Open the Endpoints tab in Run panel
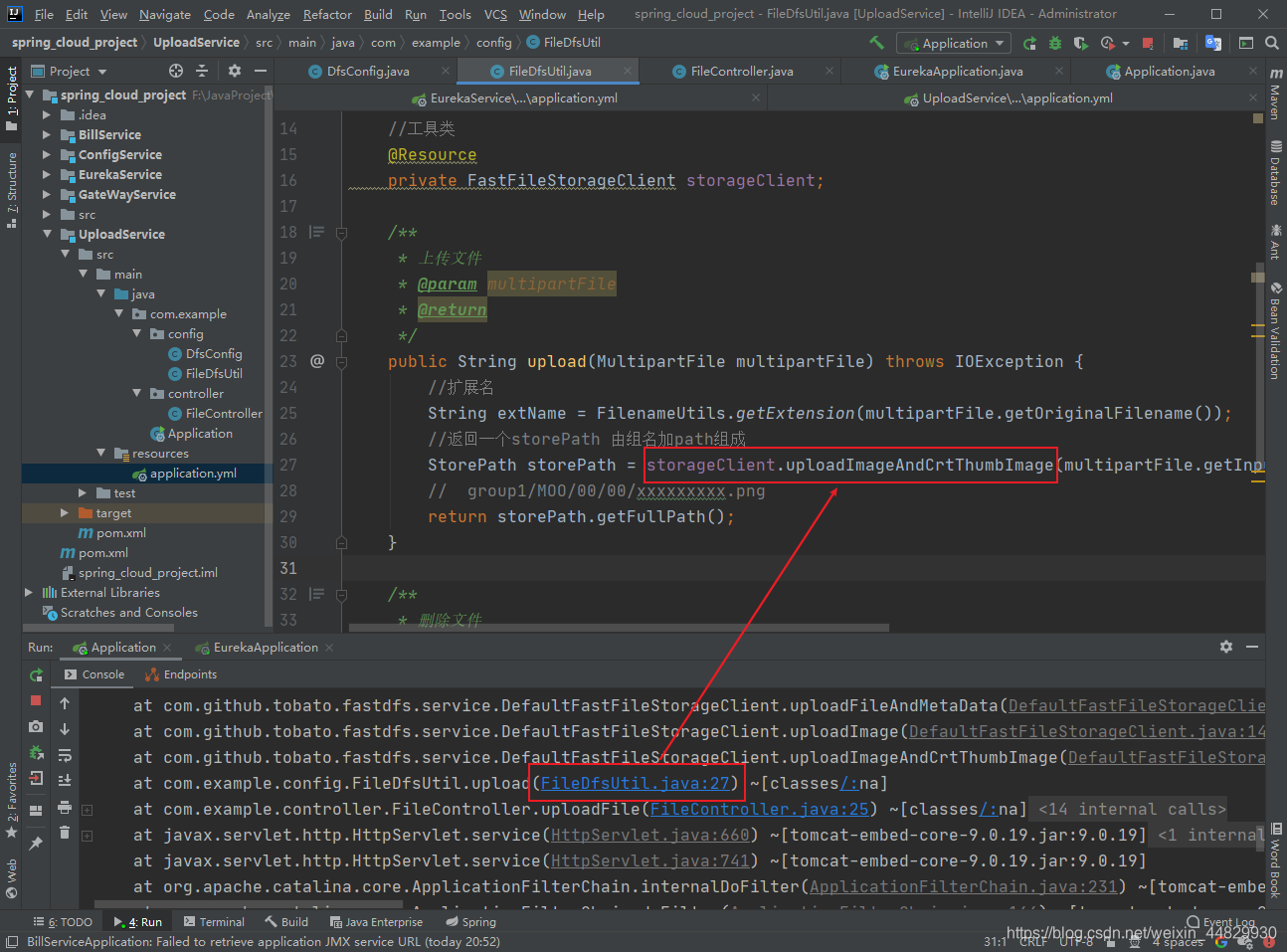1287x952 pixels. pos(181,674)
